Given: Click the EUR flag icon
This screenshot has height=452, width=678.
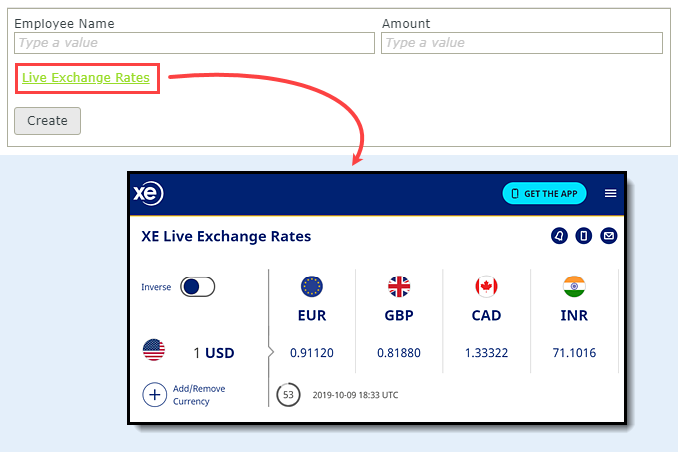Looking at the screenshot, I should tap(312, 287).
